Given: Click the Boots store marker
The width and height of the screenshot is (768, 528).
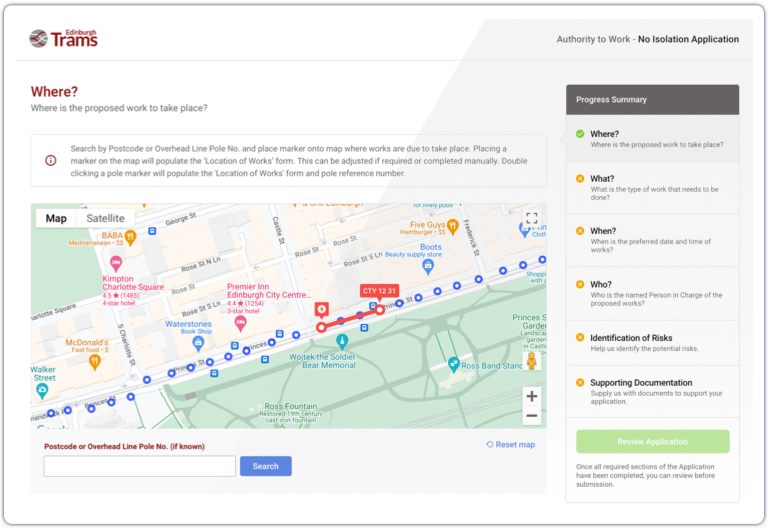Looking at the screenshot, I should [x=428, y=266].
